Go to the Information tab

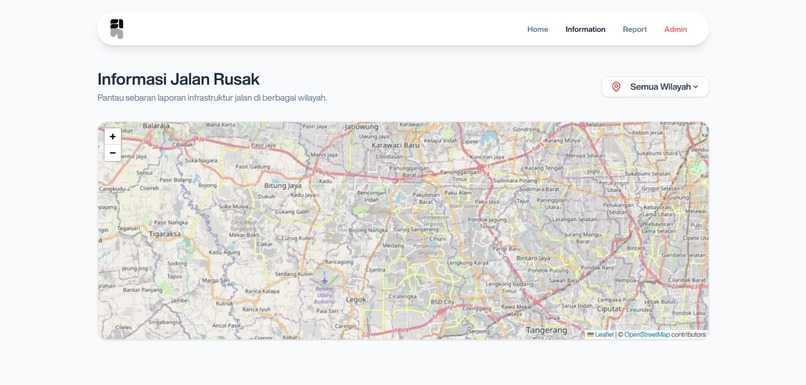point(585,29)
